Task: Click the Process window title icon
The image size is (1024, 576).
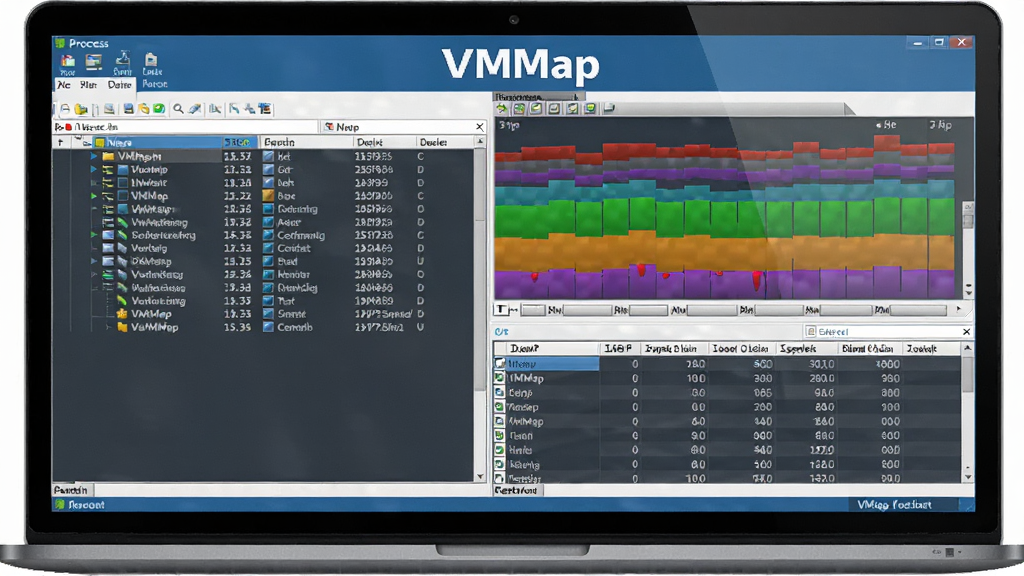Action: point(60,43)
